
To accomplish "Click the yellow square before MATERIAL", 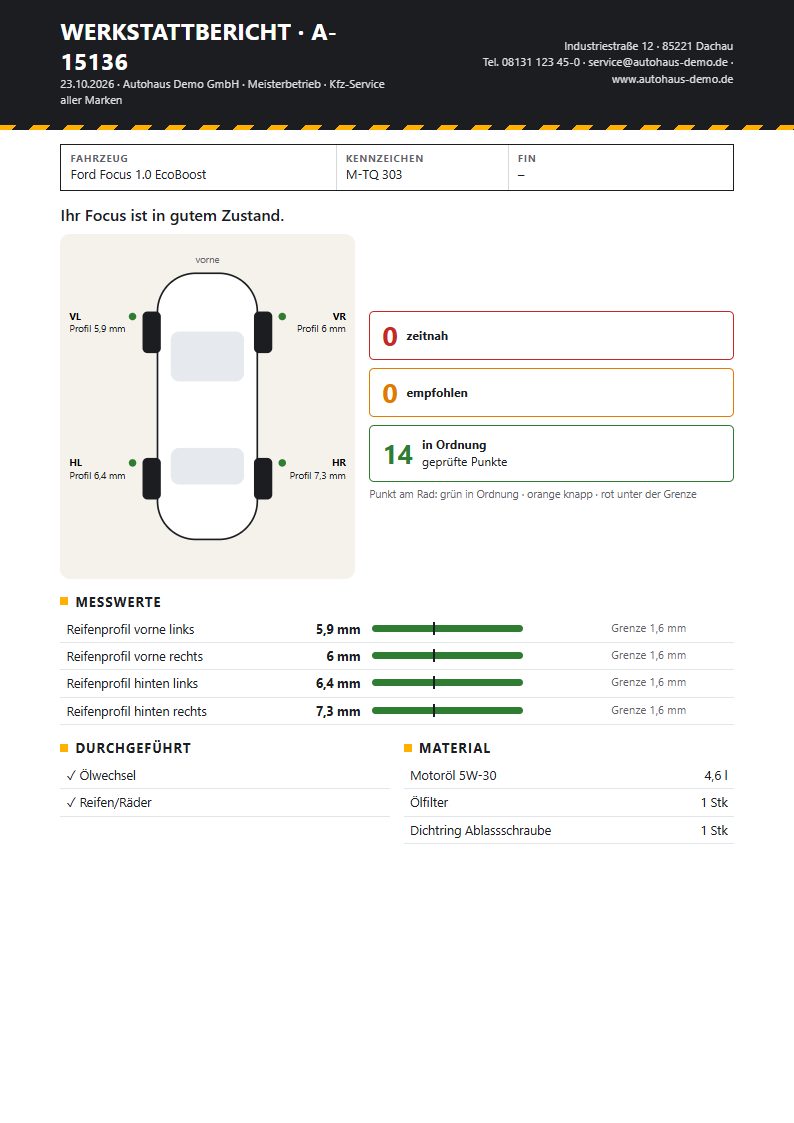I will pyautogui.click(x=408, y=748).
